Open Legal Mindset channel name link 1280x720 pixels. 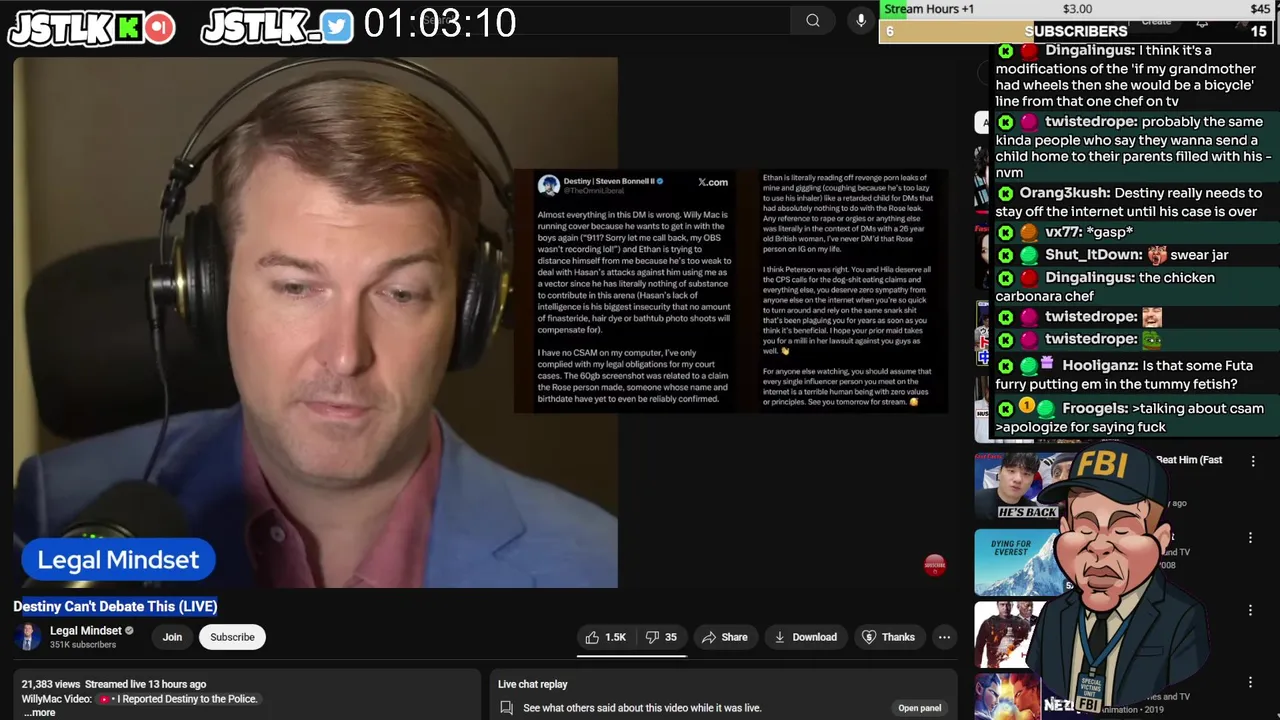pos(86,630)
